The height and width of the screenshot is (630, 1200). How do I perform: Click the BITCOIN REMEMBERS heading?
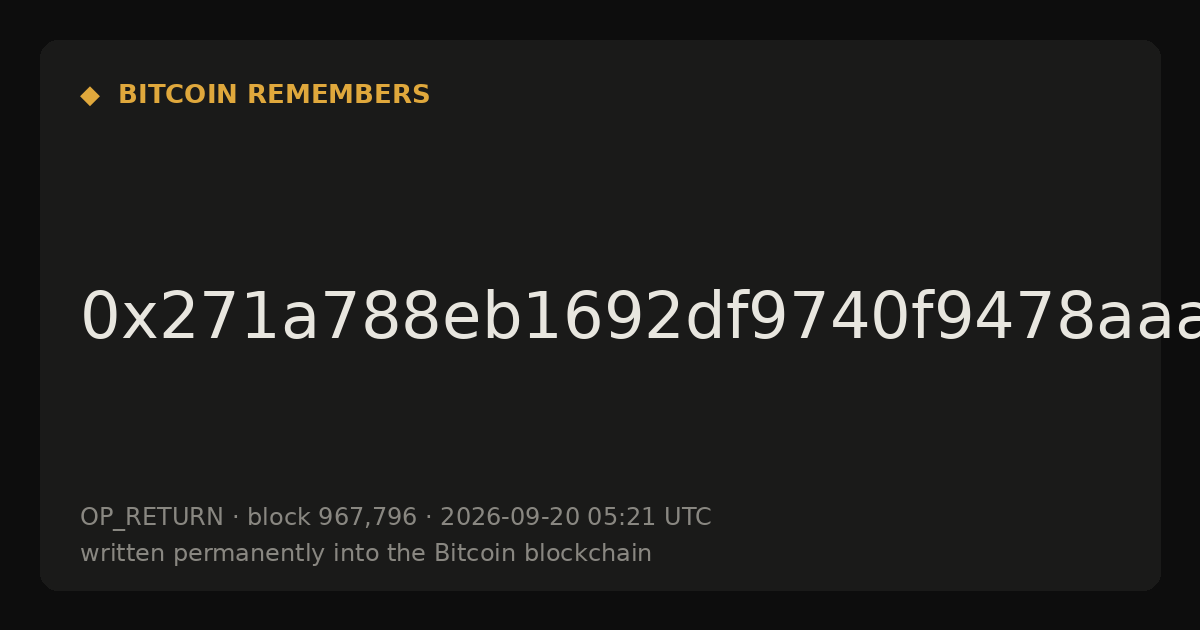(274, 95)
